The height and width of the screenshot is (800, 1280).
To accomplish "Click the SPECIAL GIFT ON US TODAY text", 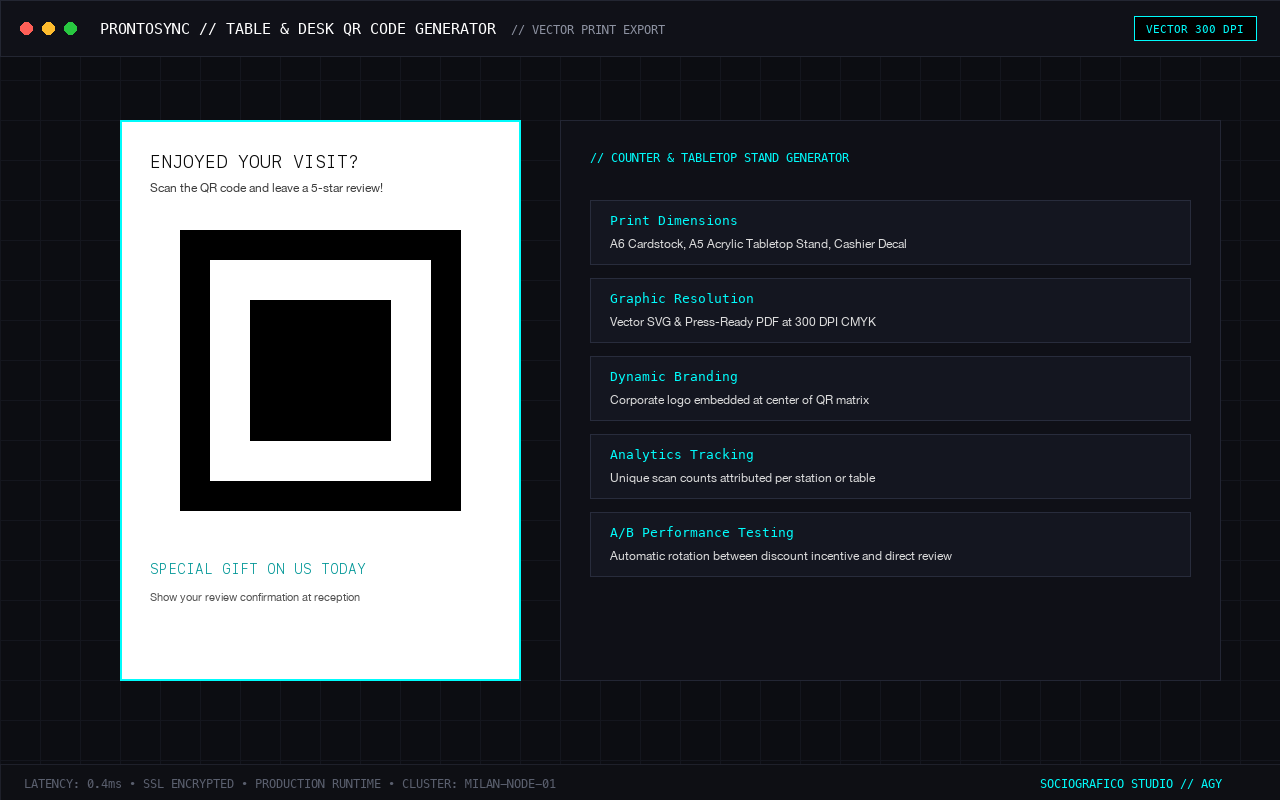I will [x=258, y=569].
